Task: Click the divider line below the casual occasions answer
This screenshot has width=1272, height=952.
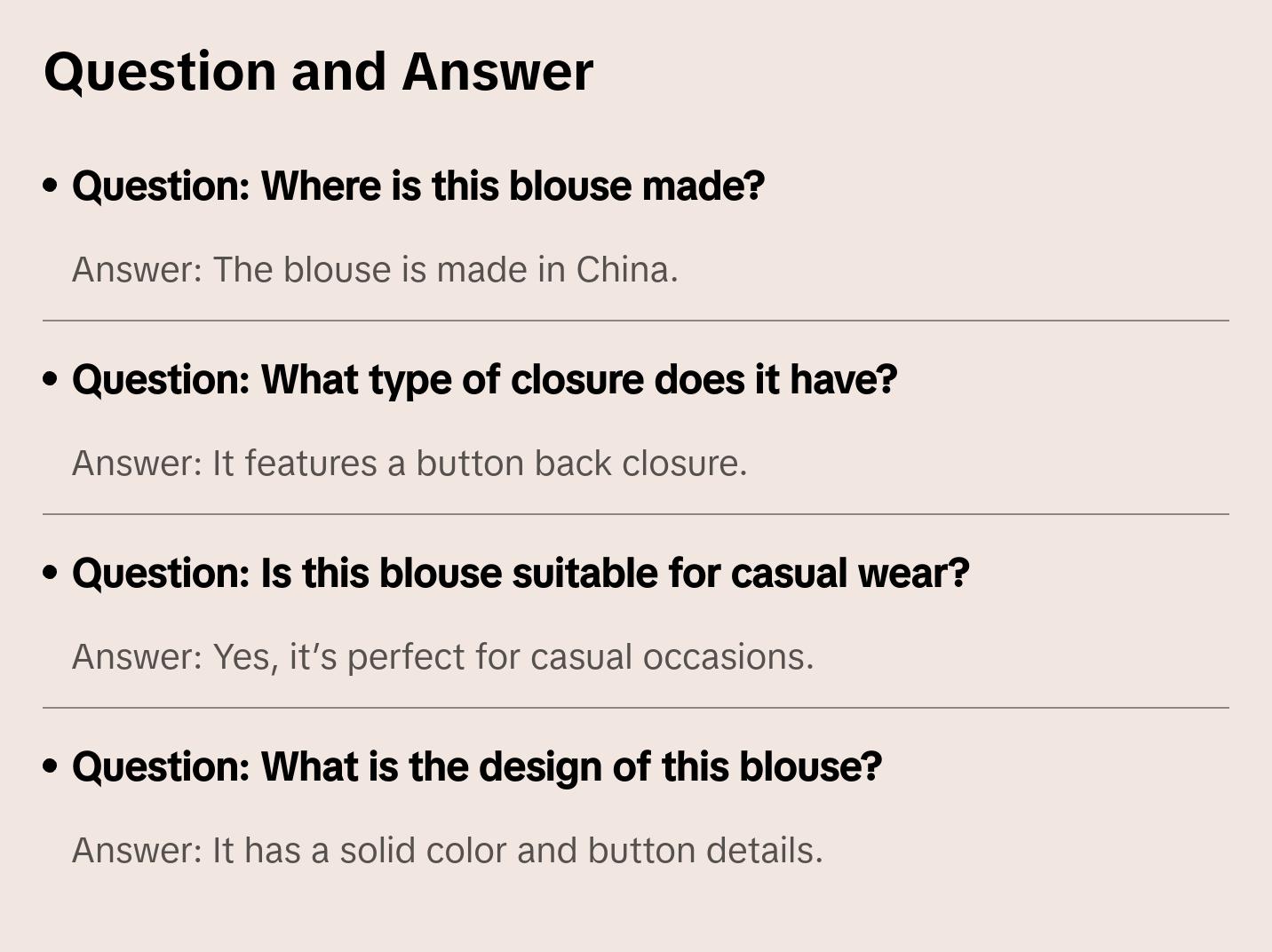Action: (636, 708)
